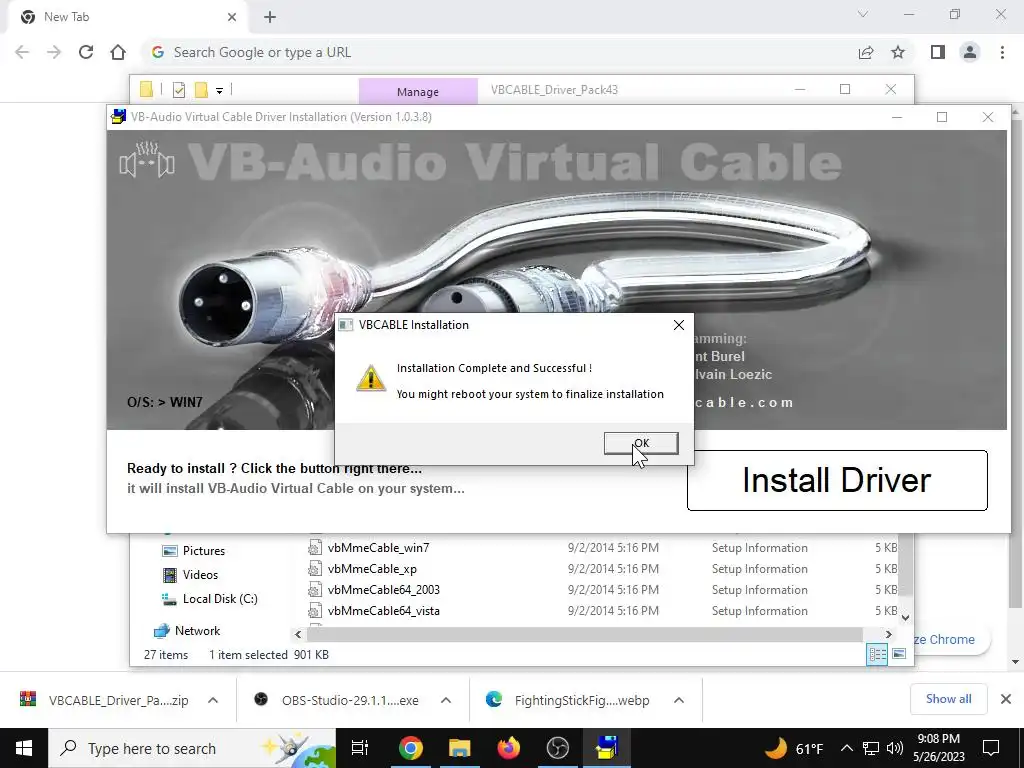Close the VBCABLE Installation message dialog
The image size is (1024, 768).
[679, 325]
